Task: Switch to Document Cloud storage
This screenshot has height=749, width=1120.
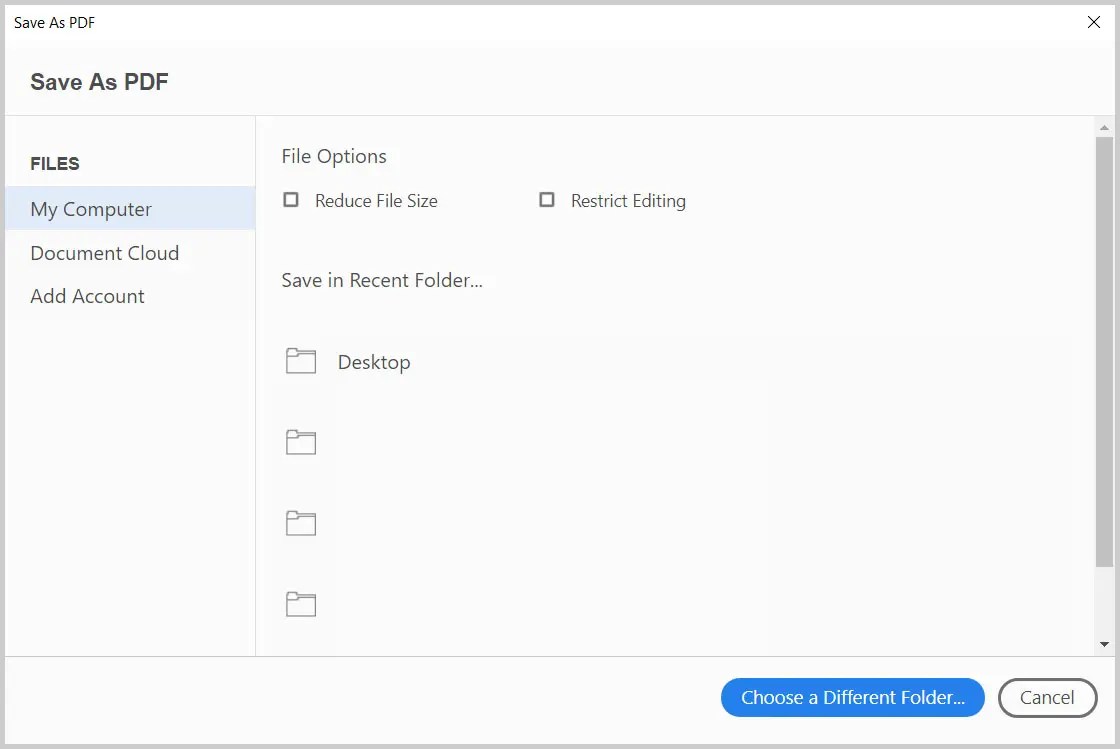Action: click(104, 253)
